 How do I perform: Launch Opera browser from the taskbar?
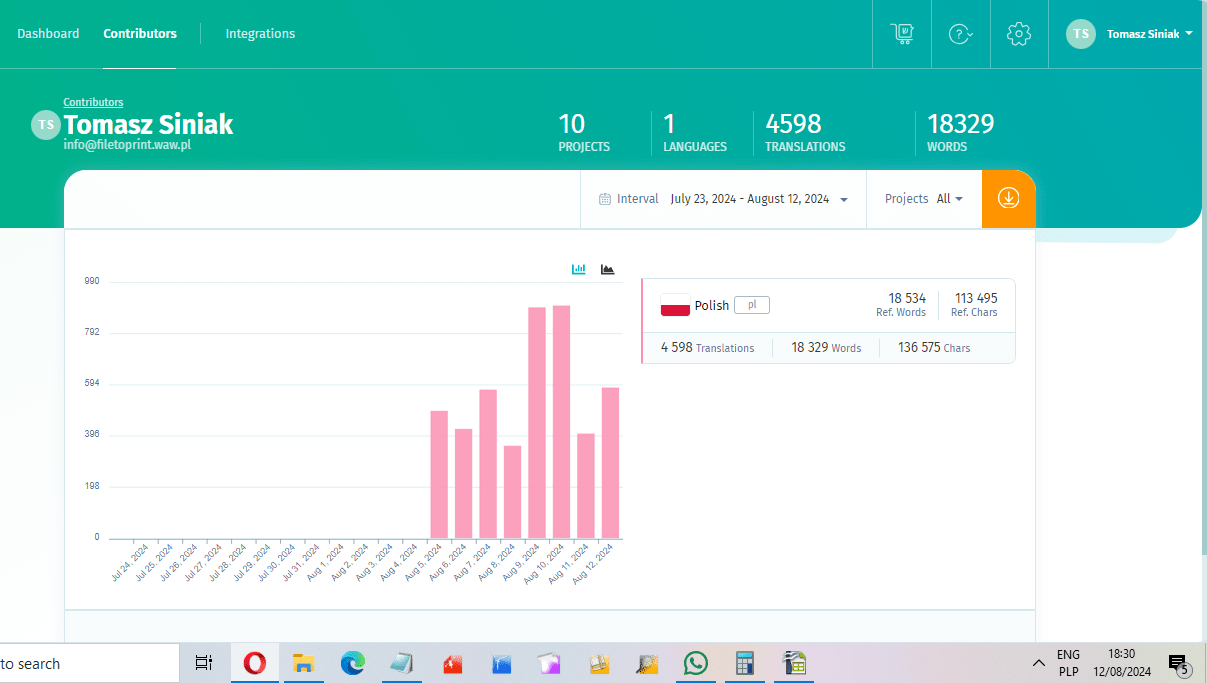[255, 663]
